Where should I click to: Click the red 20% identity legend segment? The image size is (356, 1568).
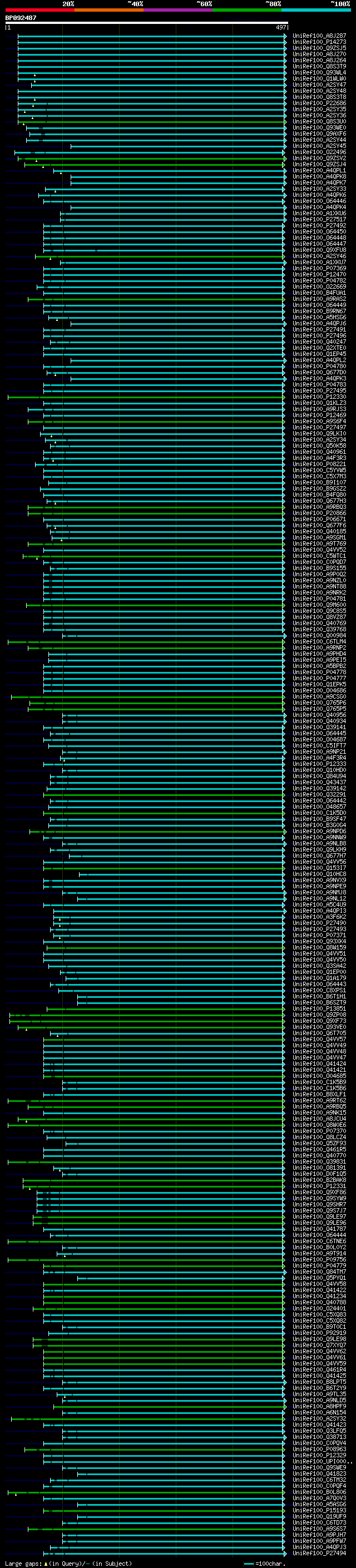39,10
